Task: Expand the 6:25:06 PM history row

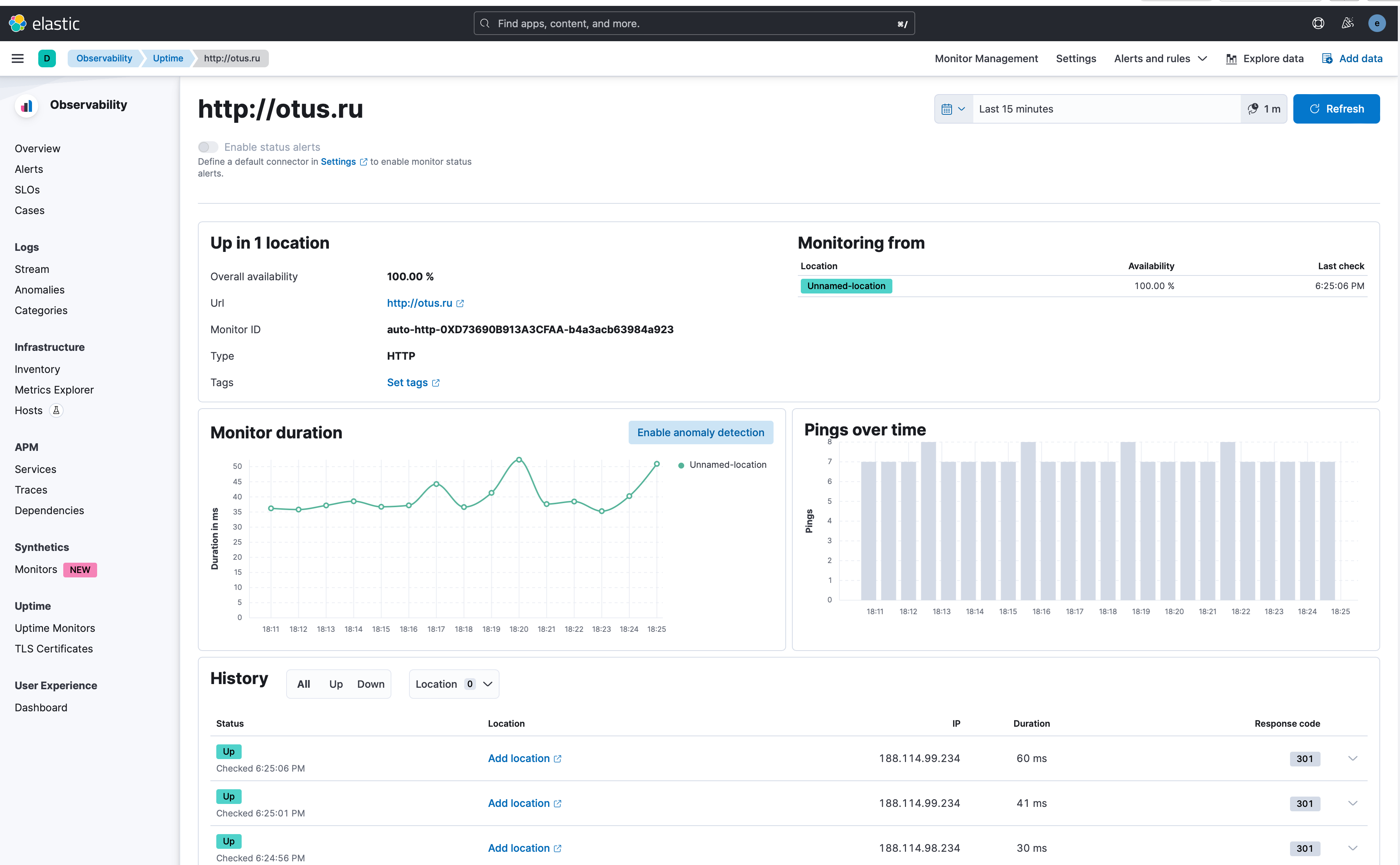Action: click(x=1353, y=759)
